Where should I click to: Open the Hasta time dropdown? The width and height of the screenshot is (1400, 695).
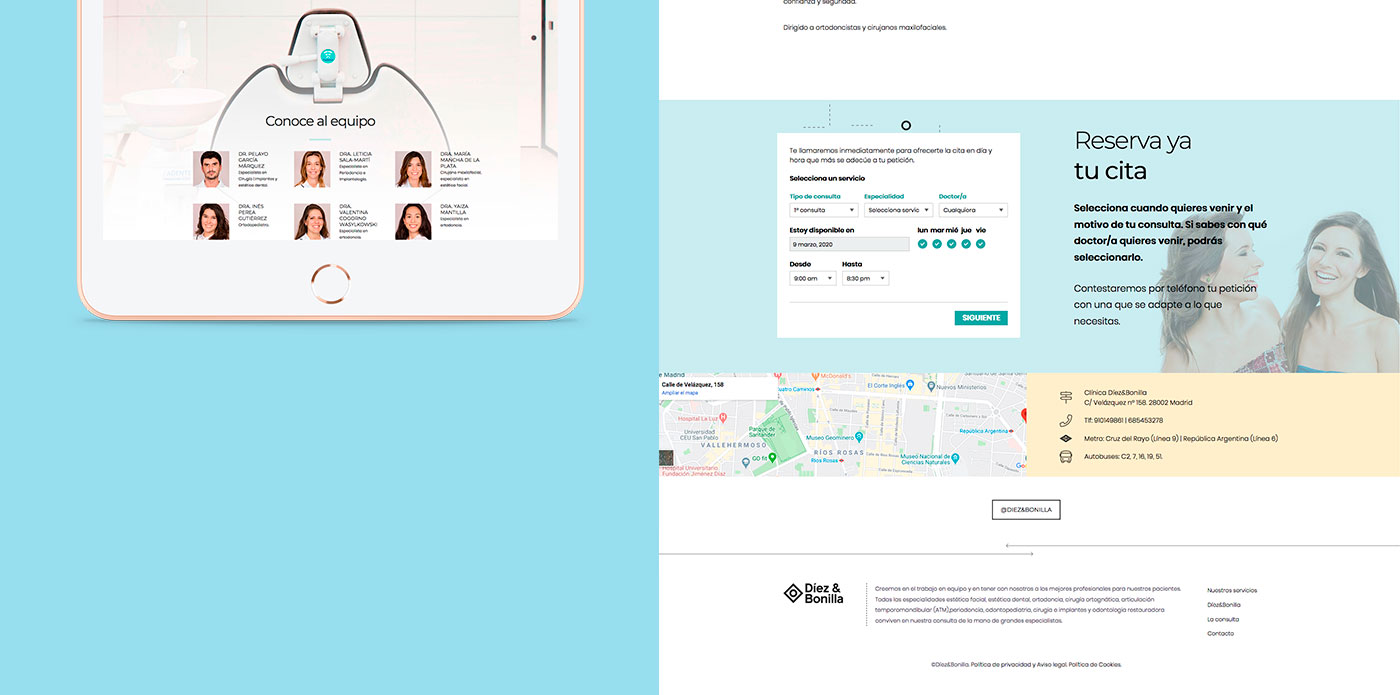865,278
